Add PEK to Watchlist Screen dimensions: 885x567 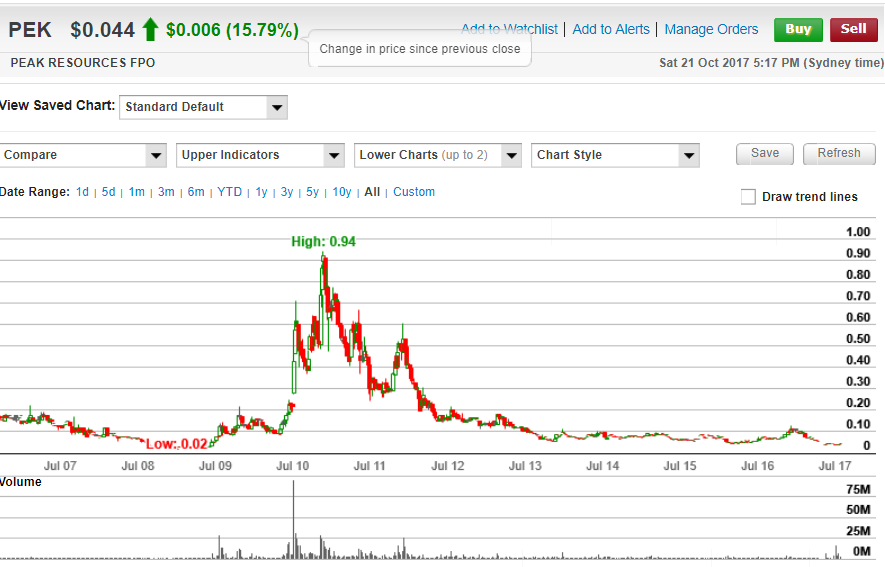pyautogui.click(x=509, y=29)
